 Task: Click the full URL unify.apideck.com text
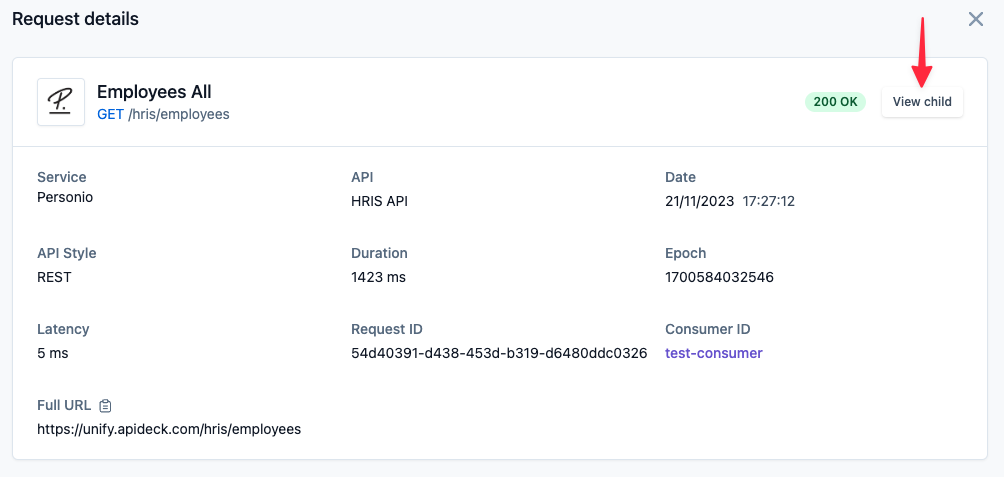point(169,429)
